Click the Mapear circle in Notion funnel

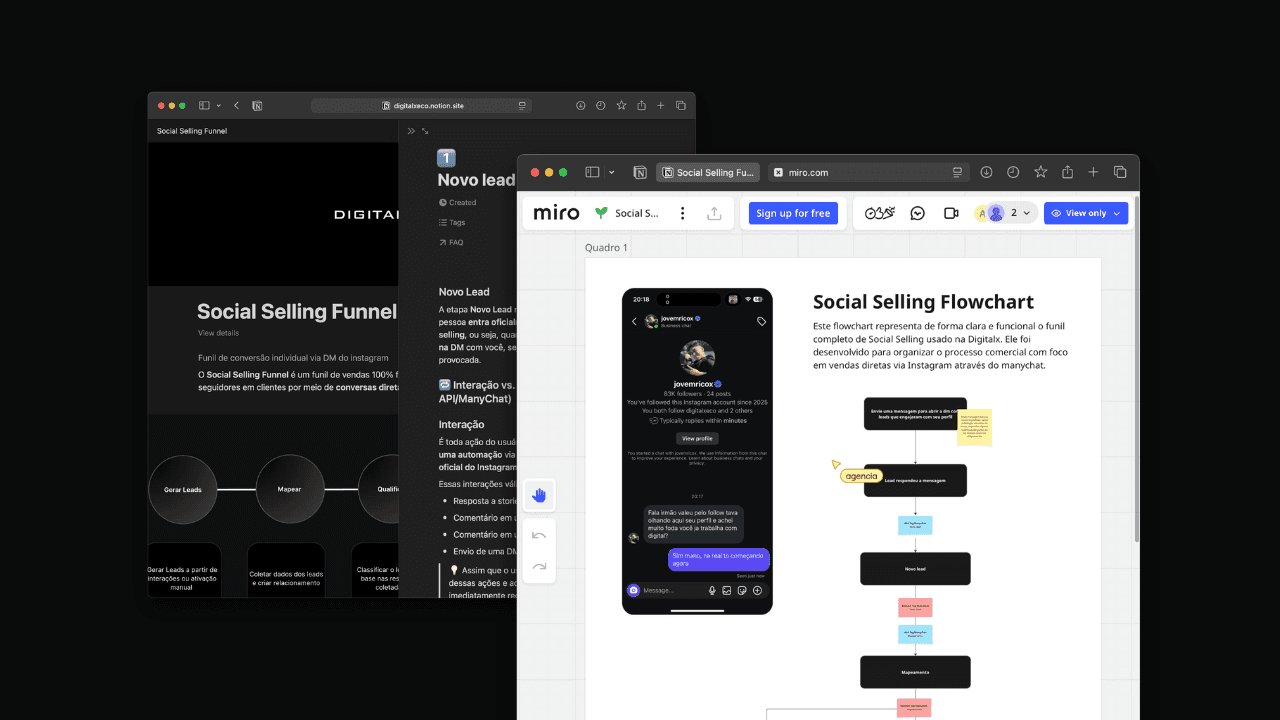[x=289, y=489]
